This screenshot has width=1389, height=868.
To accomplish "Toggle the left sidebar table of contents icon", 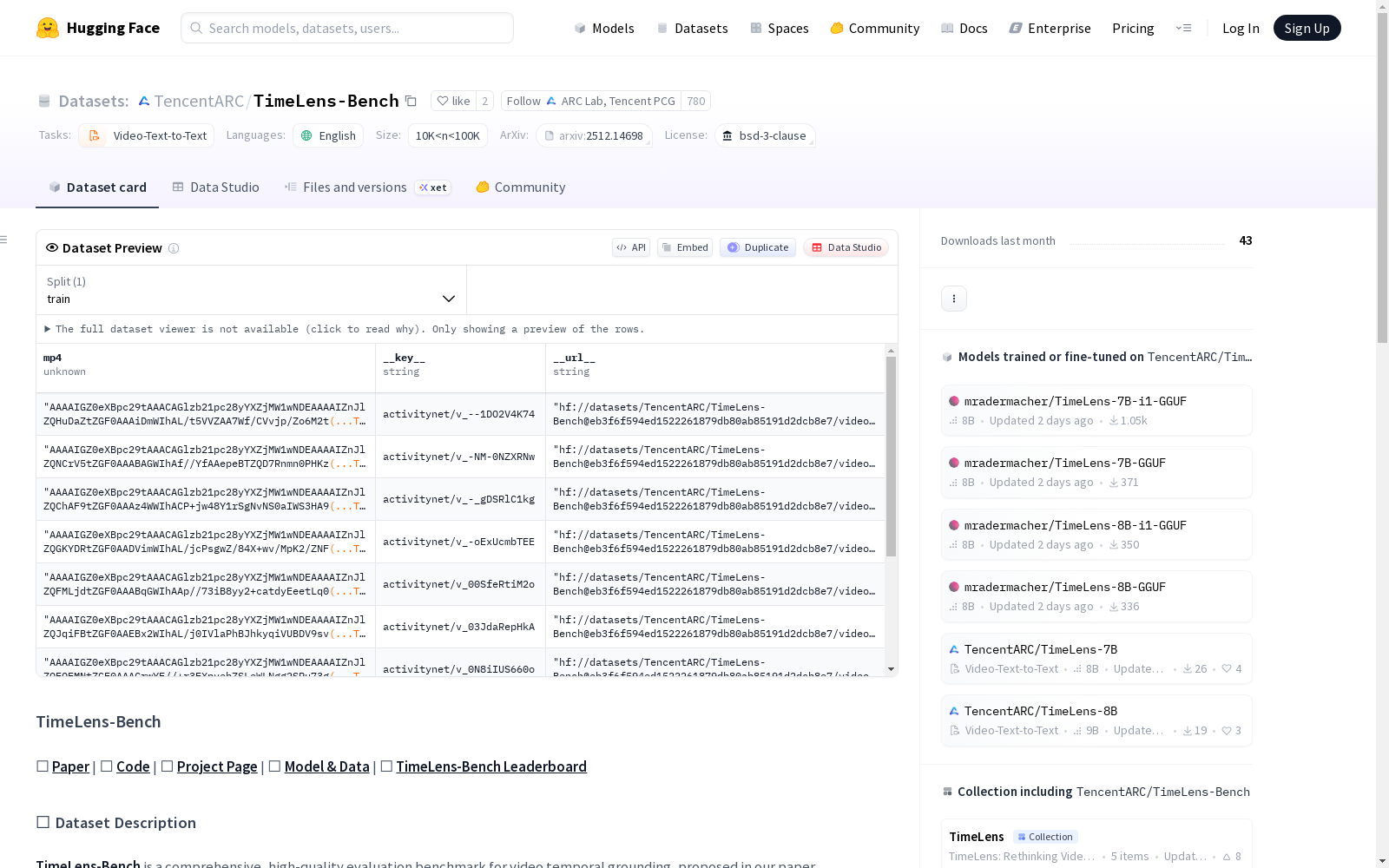I will [x=4, y=240].
